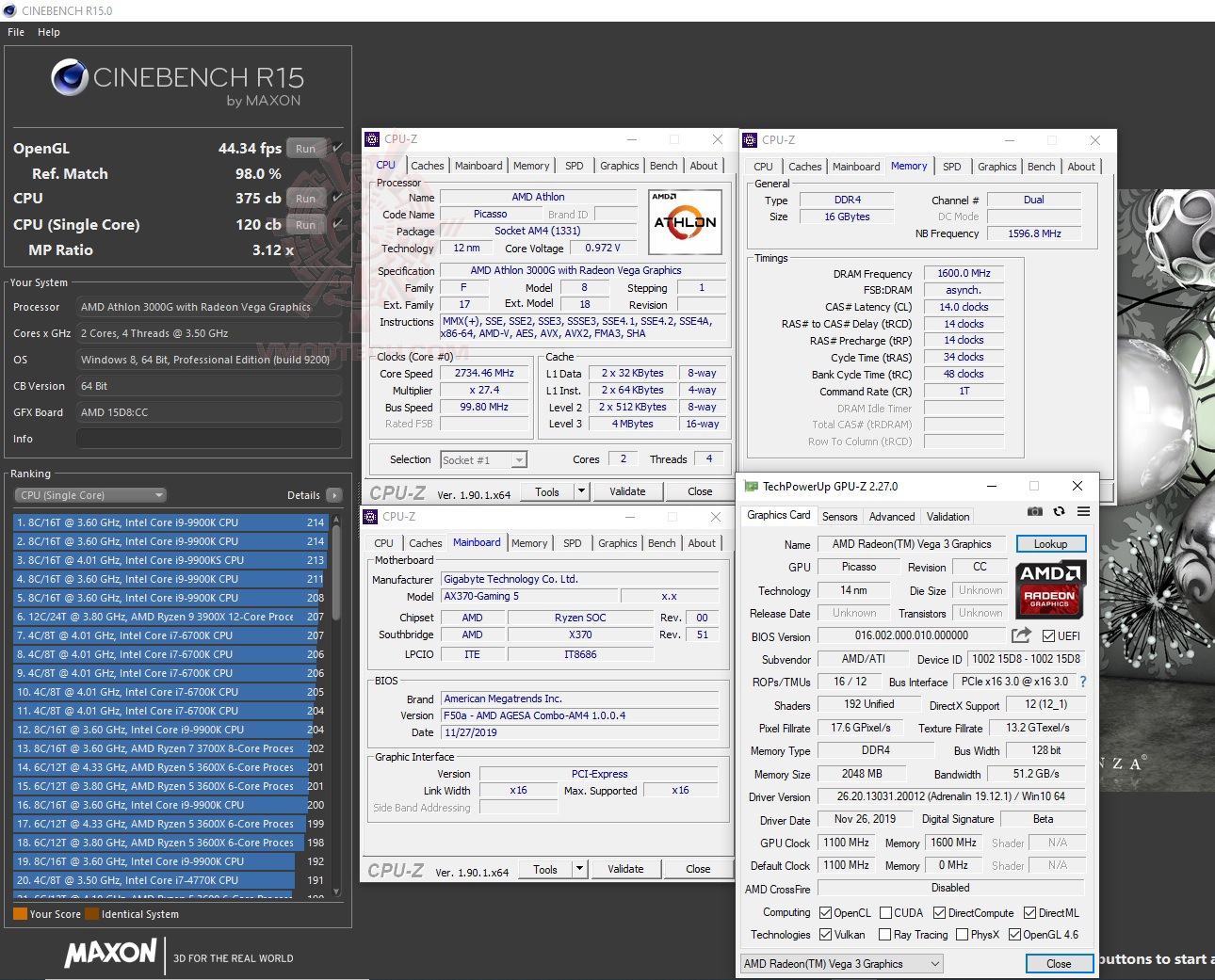The height and width of the screenshot is (980, 1215).
Task: Enable the Ray Tracing checkbox
Action: tap(884, 935)
